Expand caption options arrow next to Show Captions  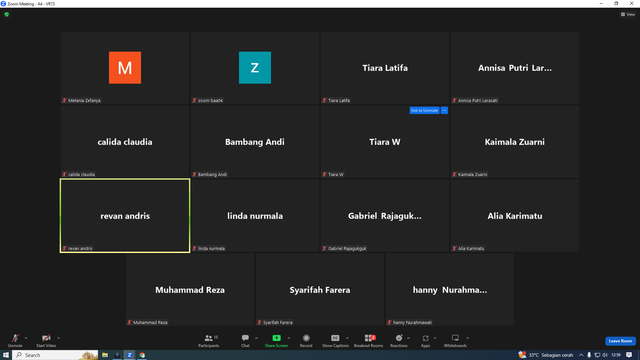coord(347,338)
